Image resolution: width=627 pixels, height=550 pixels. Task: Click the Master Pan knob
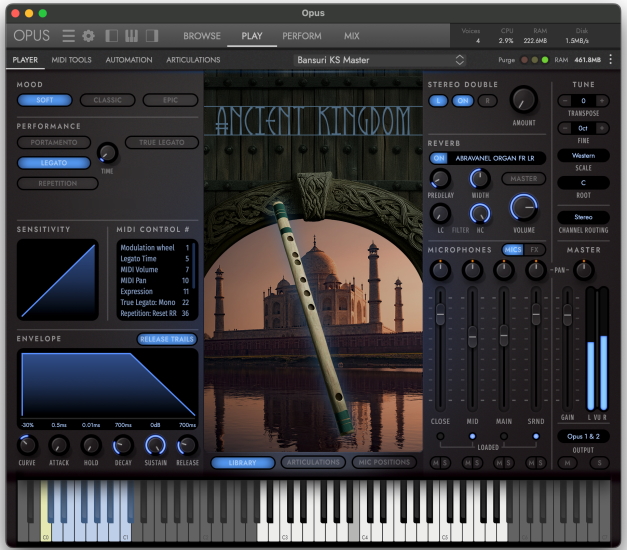(x=583, y=270)
